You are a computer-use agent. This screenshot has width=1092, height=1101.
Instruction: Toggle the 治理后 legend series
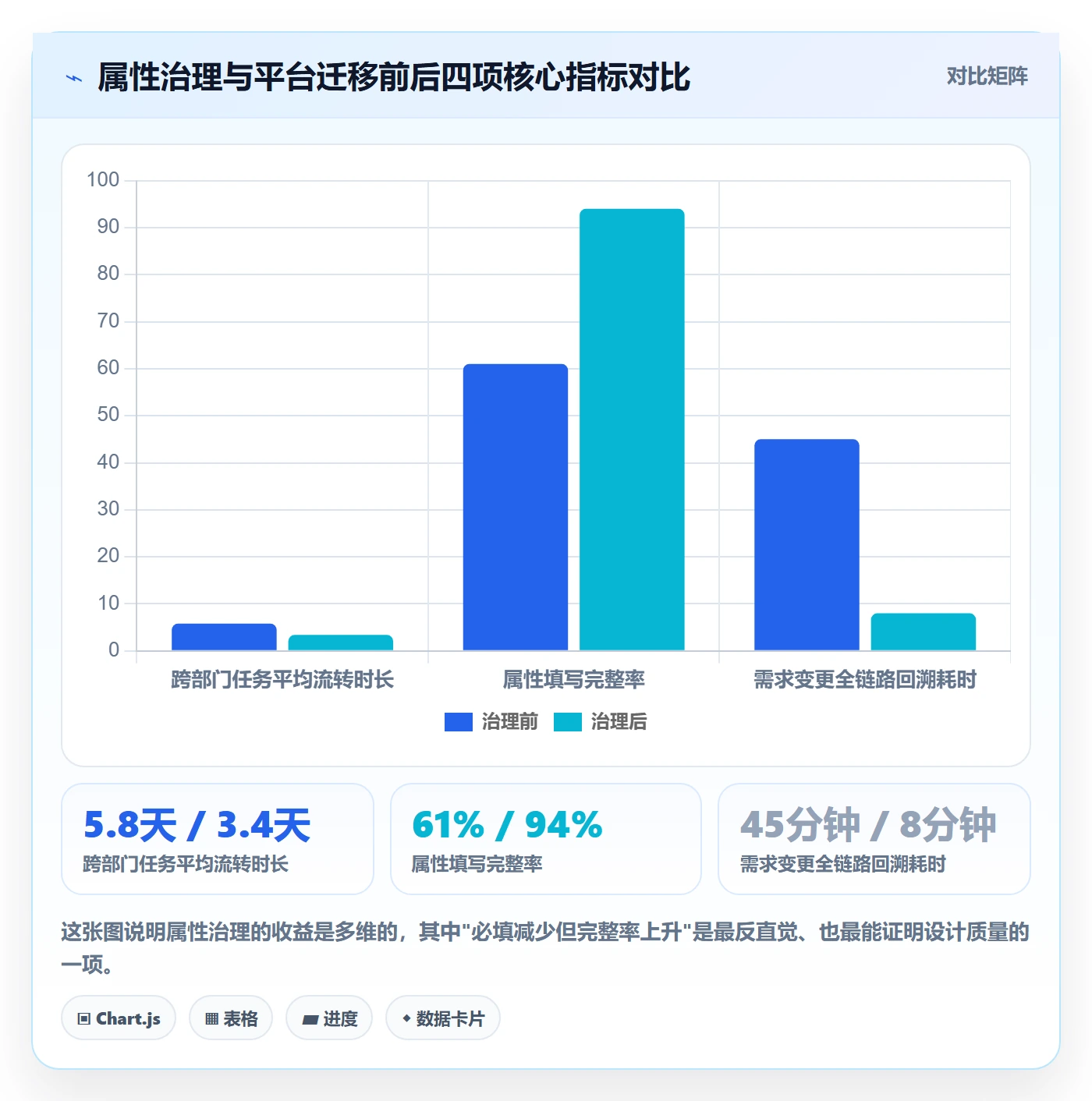pos(601,722)
